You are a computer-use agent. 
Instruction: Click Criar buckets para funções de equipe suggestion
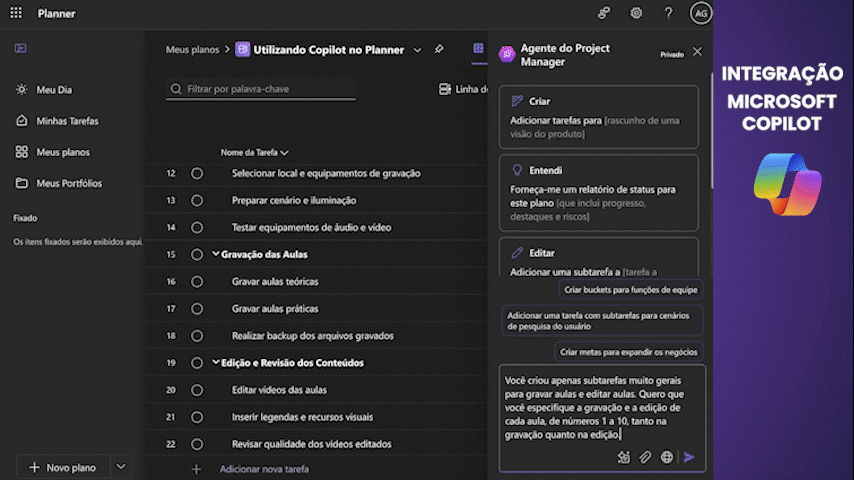(x=630, y=290)
